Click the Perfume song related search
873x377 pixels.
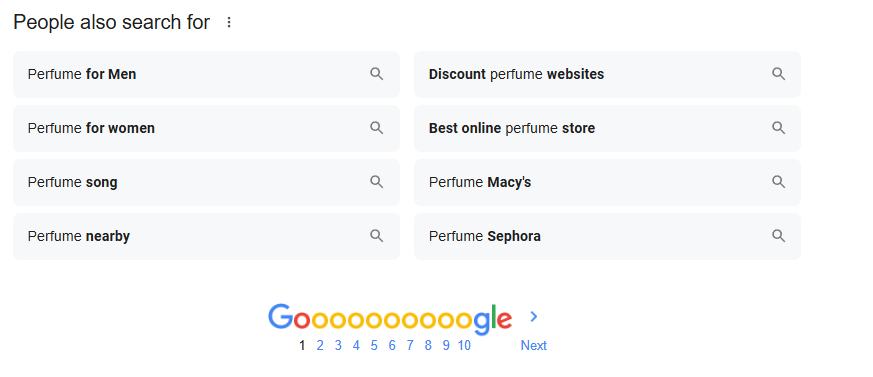pos(207,182)
